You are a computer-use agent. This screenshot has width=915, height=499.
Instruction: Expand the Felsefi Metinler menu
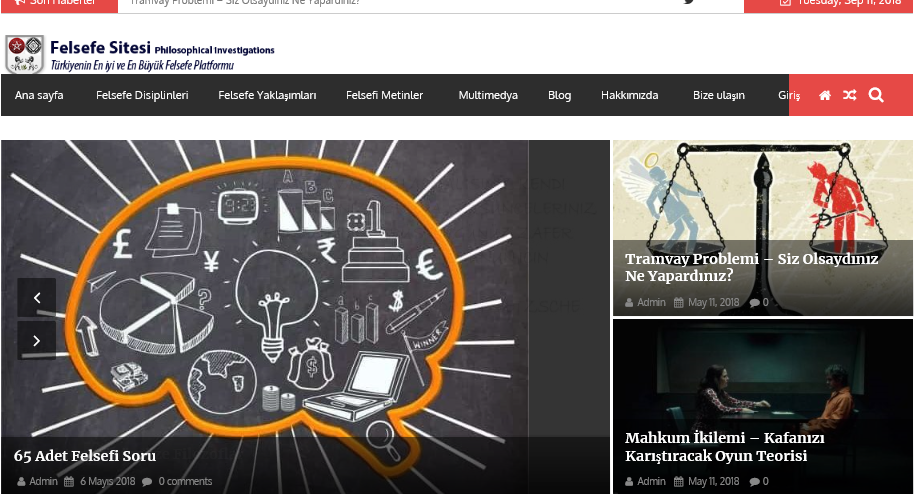385,95
